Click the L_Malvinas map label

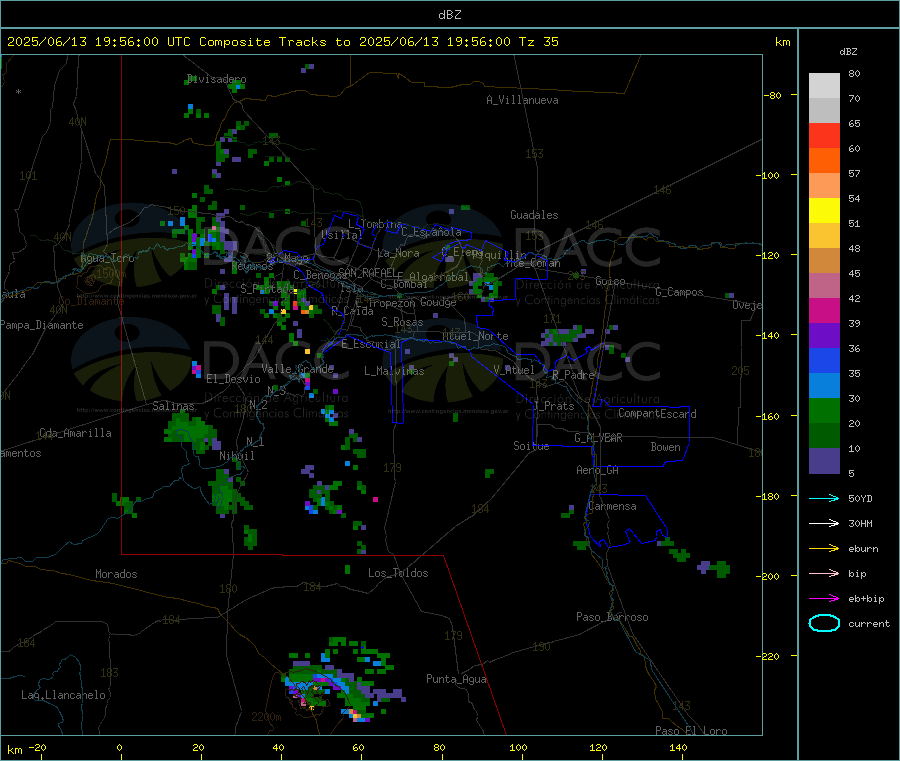click(x=394, y=371)
